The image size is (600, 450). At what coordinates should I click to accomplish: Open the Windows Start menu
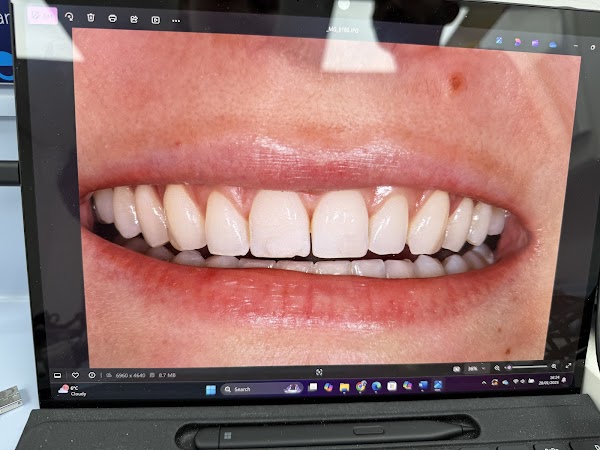click(211, 389)
